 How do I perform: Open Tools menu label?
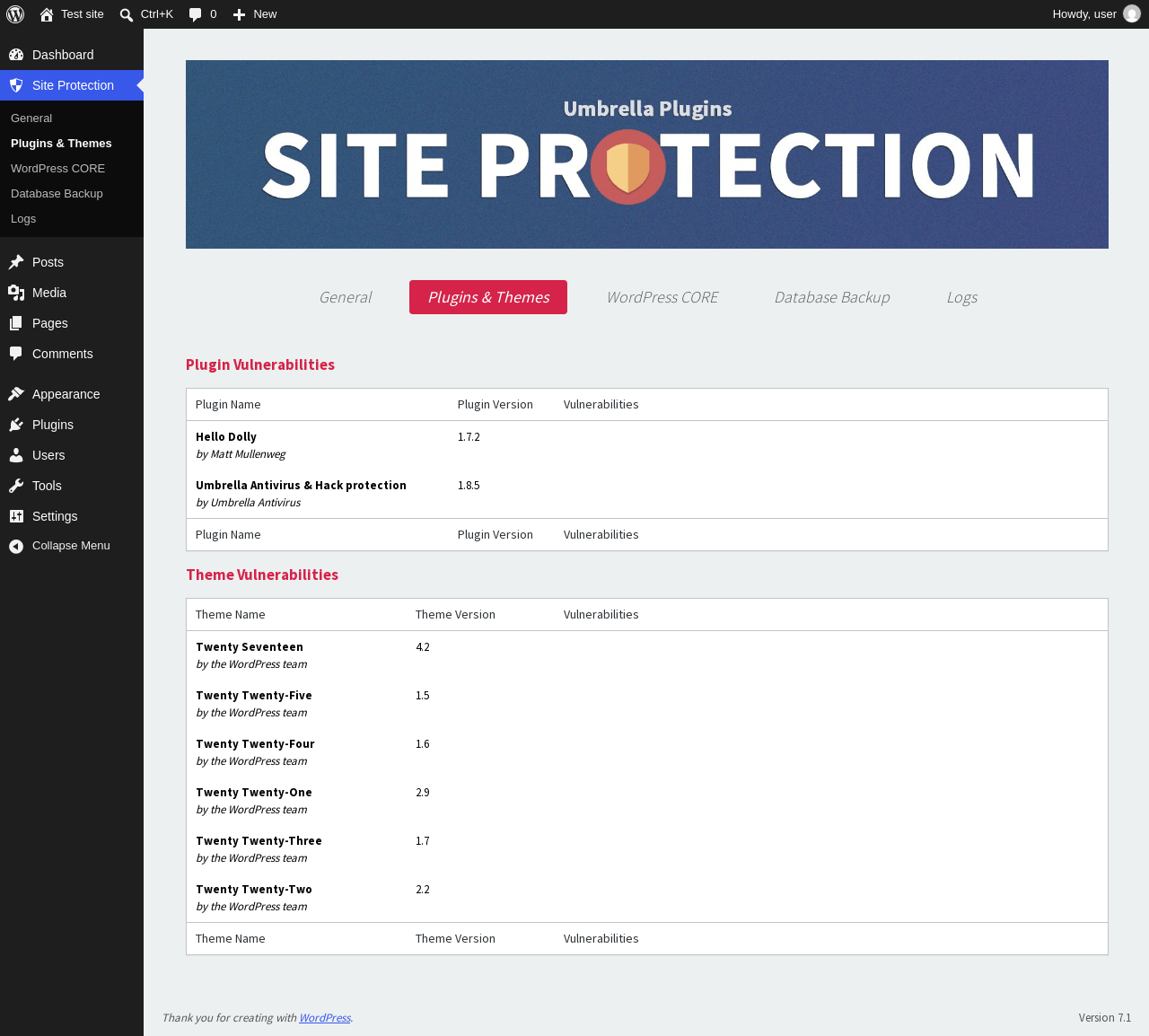pyautogui.click(x=47, y=486)
